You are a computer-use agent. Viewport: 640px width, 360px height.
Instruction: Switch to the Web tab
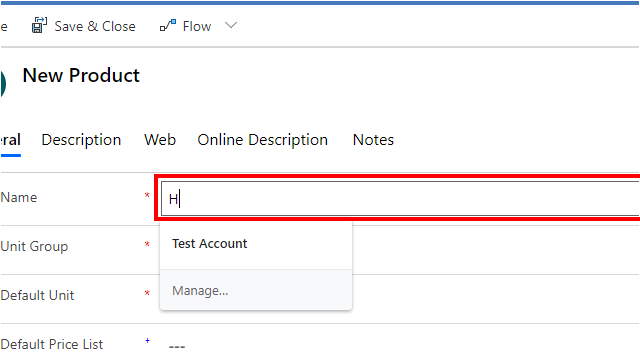point(160,140)
